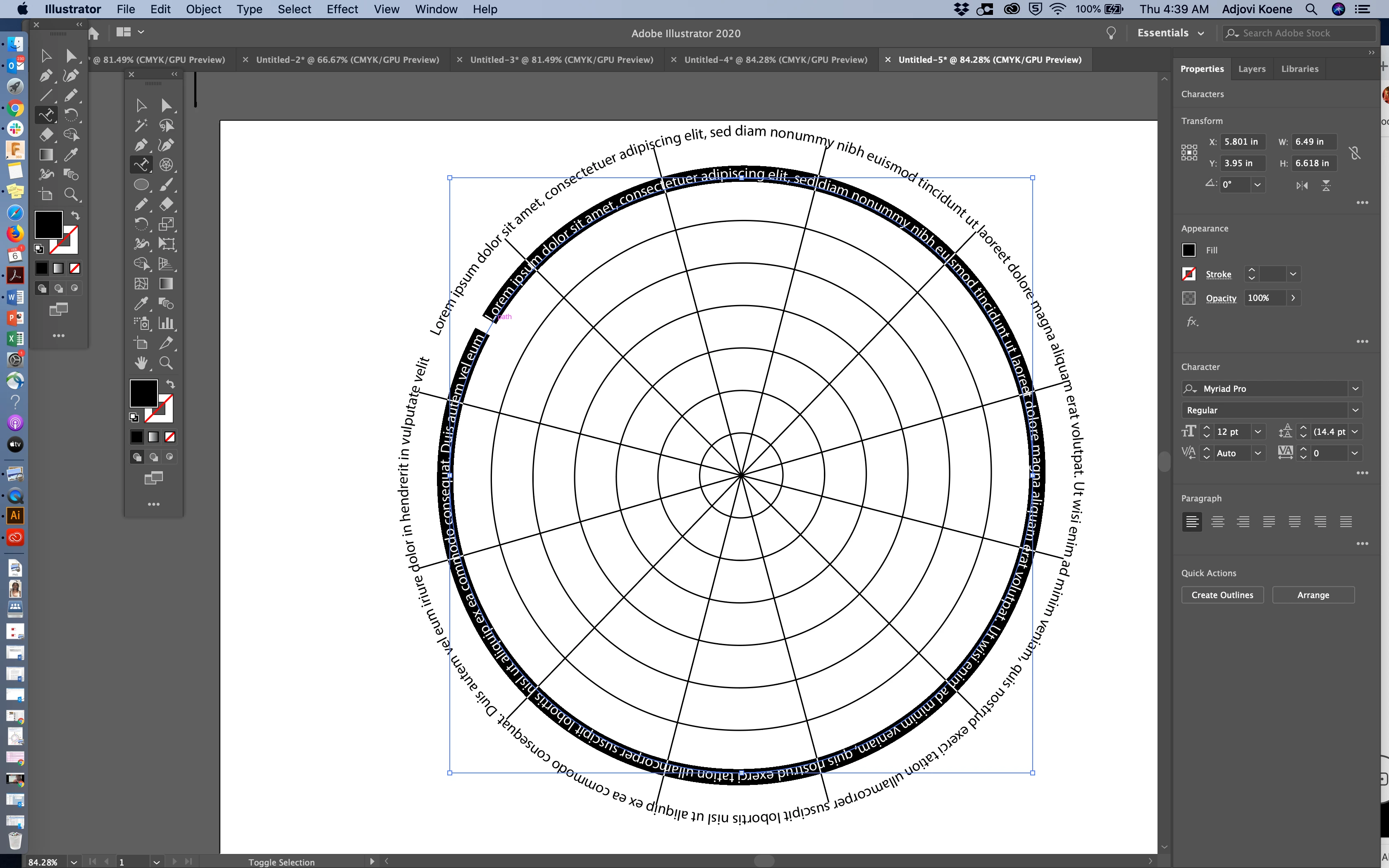The width and height of the screenshot is (1389, 868).
Task: Activate the Column Graph tool
Action: (166, 323)
